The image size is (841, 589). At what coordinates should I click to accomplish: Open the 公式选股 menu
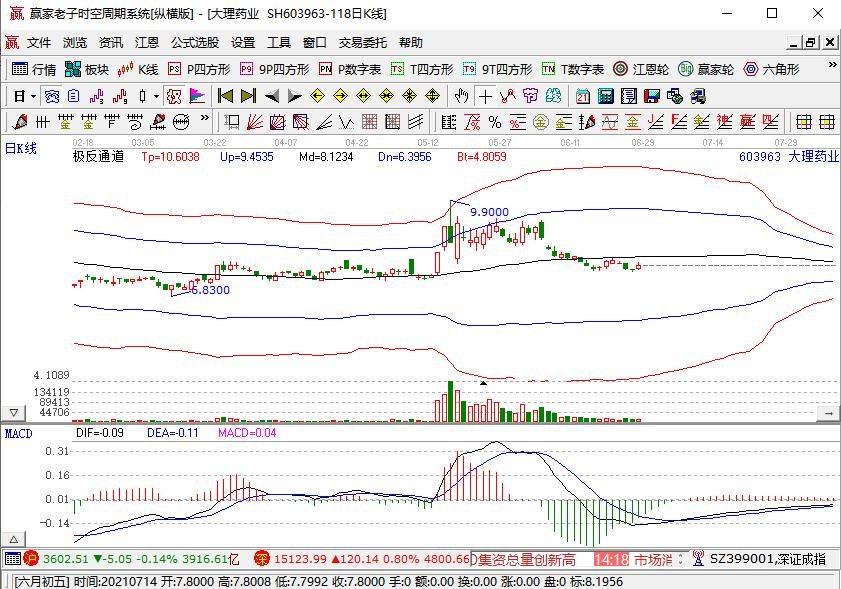pyautogui.click(x=195, y=42)
